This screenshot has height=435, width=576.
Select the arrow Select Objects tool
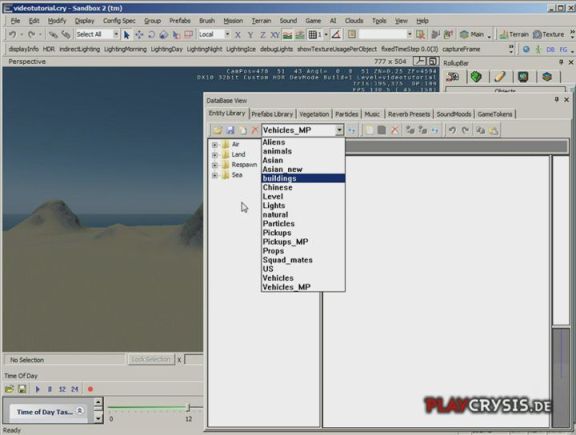click(x=126, y=35)
